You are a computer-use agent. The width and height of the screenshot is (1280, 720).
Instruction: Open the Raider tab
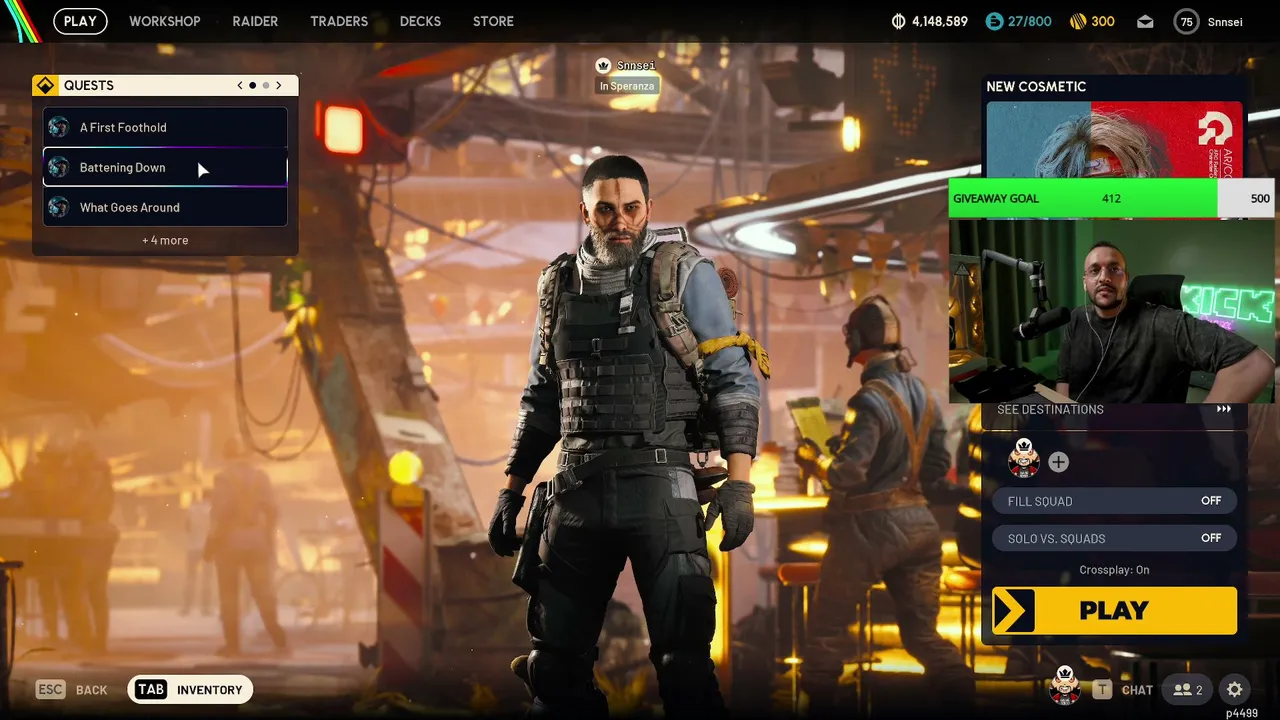coord(255,21)
